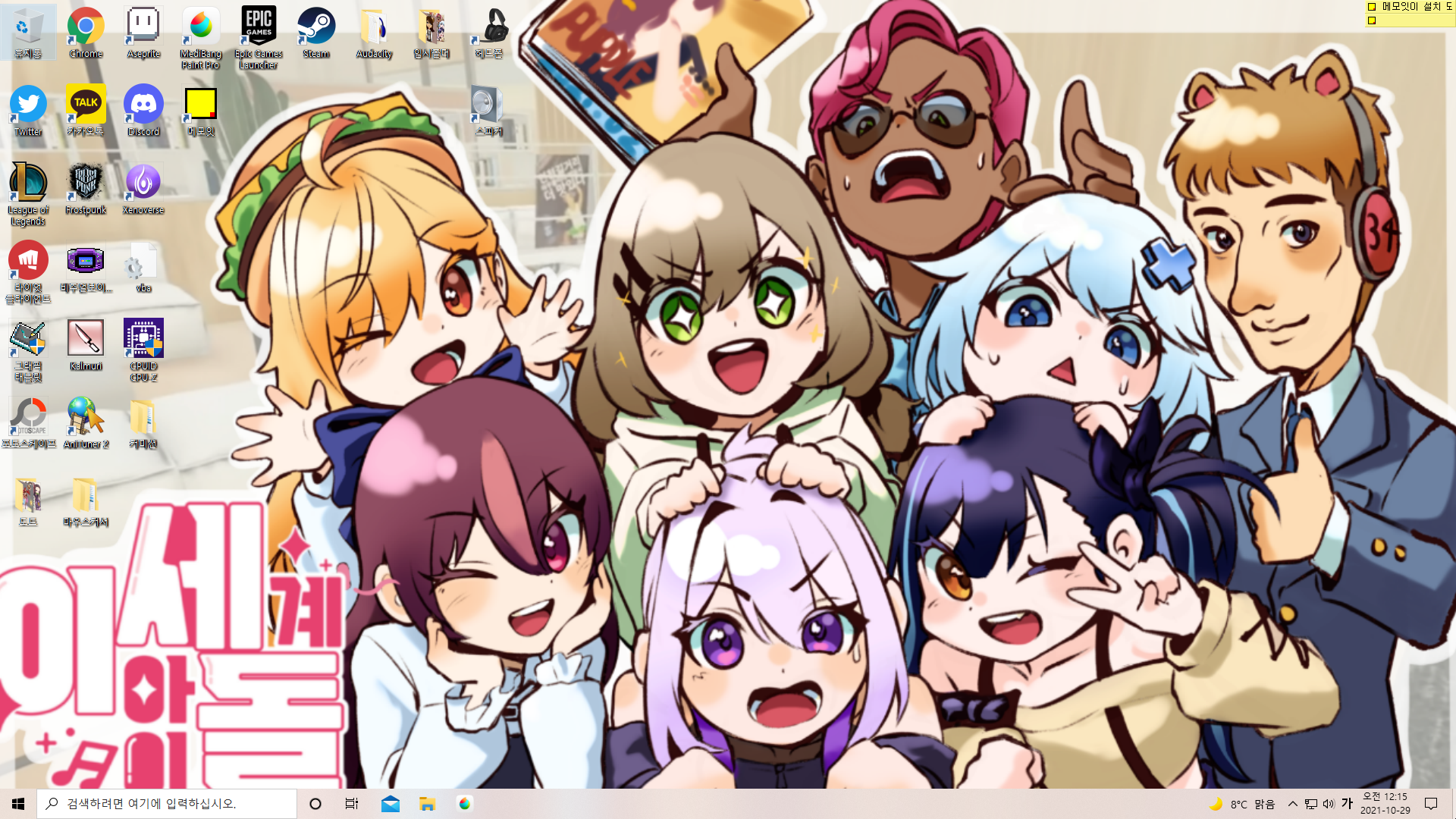The image size is (1456, 819).
Task: Open the Xenoverse desktop shortcut
Action: click(143, 189)
